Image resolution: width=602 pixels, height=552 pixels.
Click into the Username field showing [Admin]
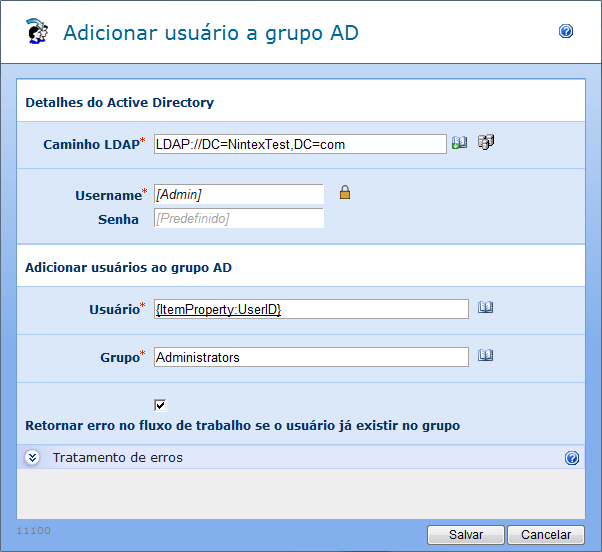[238, 194]
